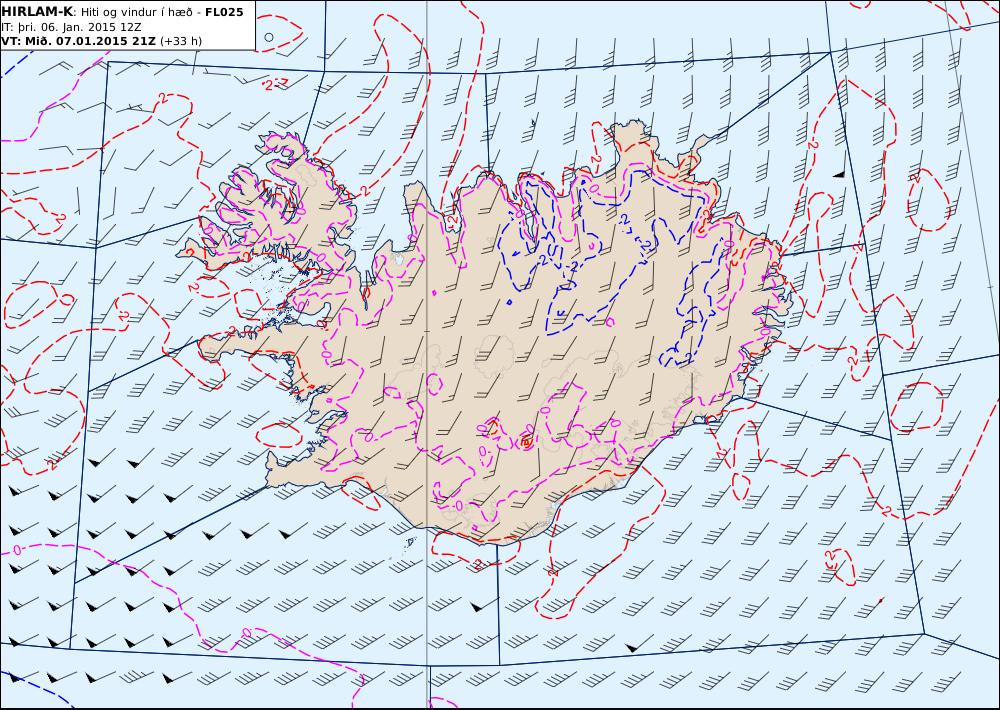Click the HIRLAM-K model name in the title box

[37, 12]
